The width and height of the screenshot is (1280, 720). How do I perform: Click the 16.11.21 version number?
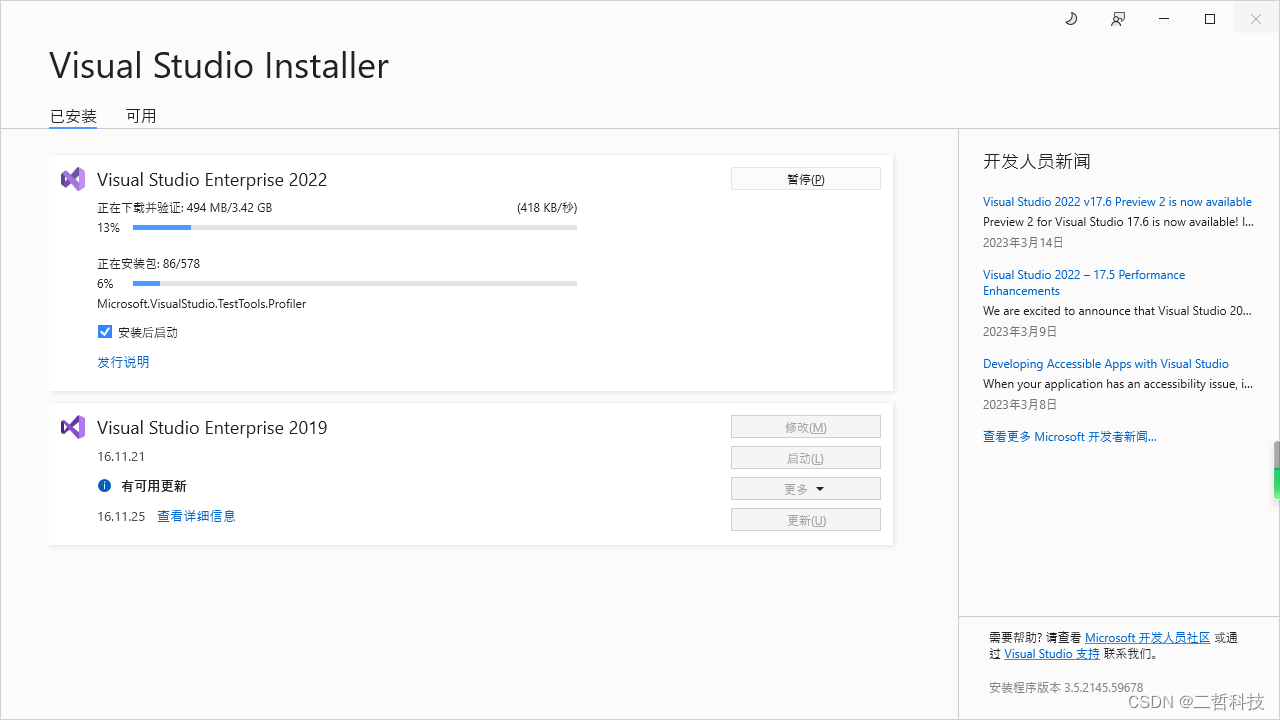click(121, 457)
